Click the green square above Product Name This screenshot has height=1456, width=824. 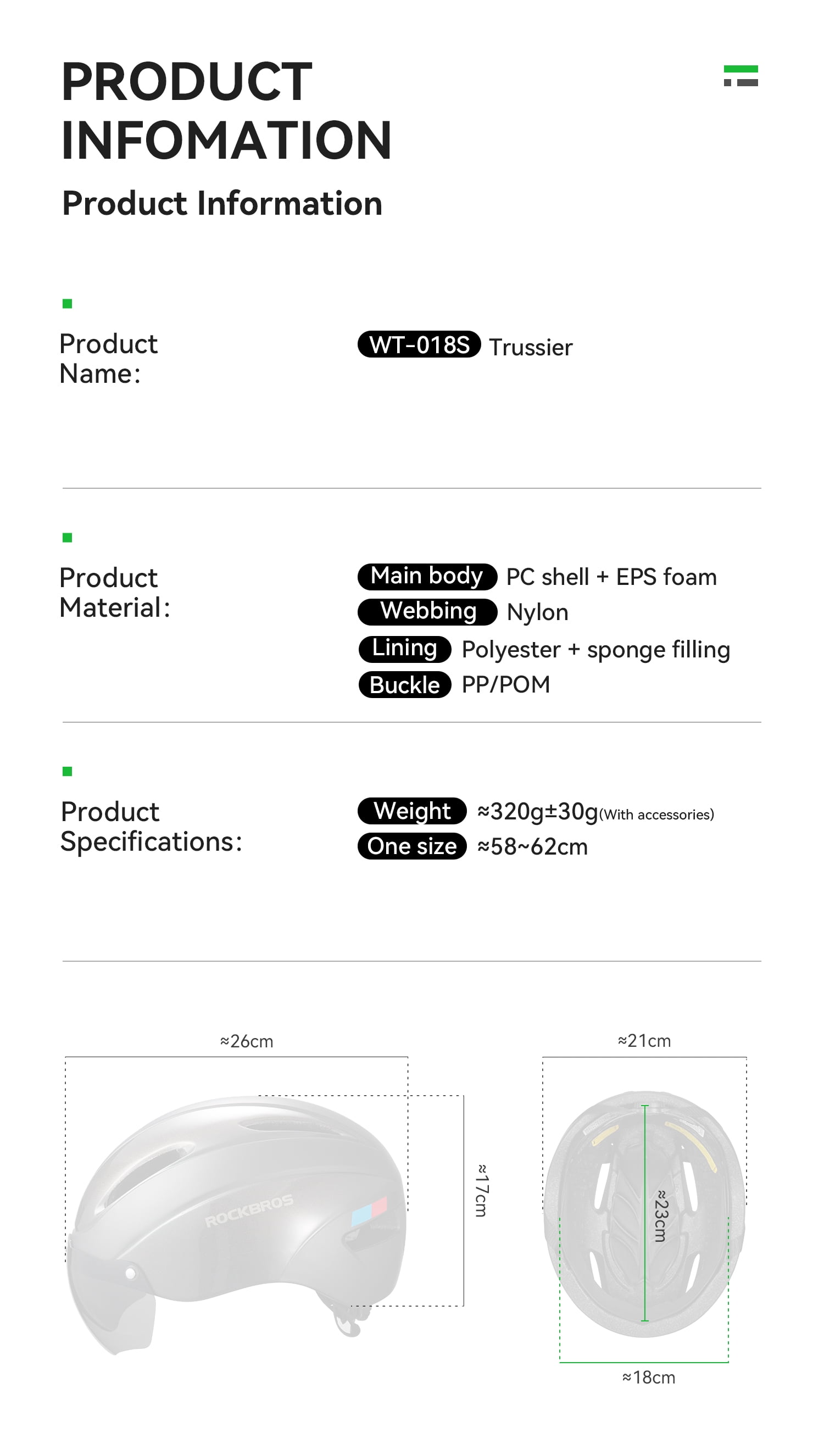[68, 304]
